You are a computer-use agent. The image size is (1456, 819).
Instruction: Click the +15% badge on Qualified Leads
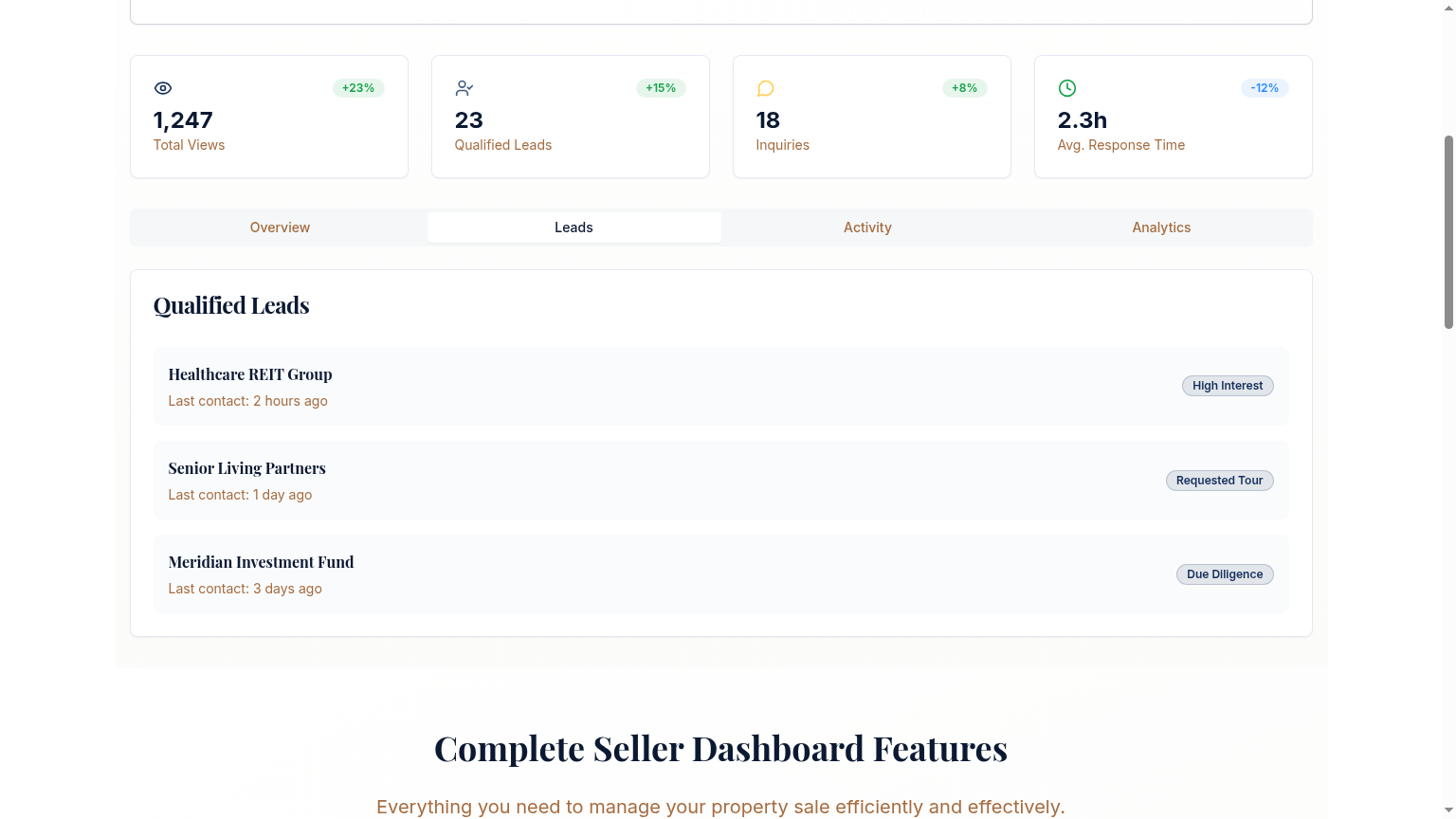661,88
